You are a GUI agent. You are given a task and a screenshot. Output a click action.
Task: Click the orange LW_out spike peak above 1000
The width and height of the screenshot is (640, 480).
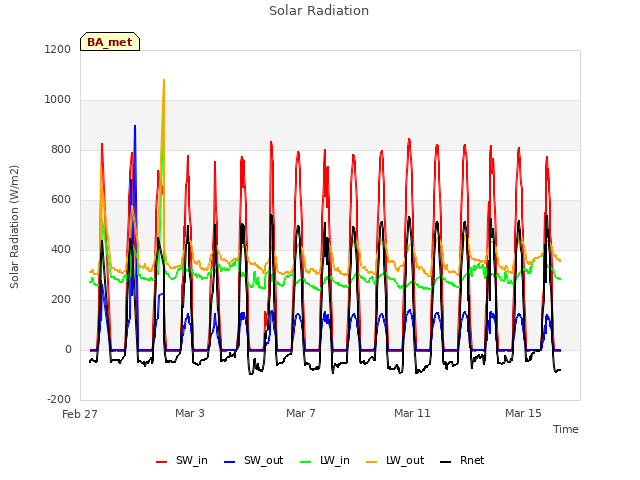coord(164,80)
